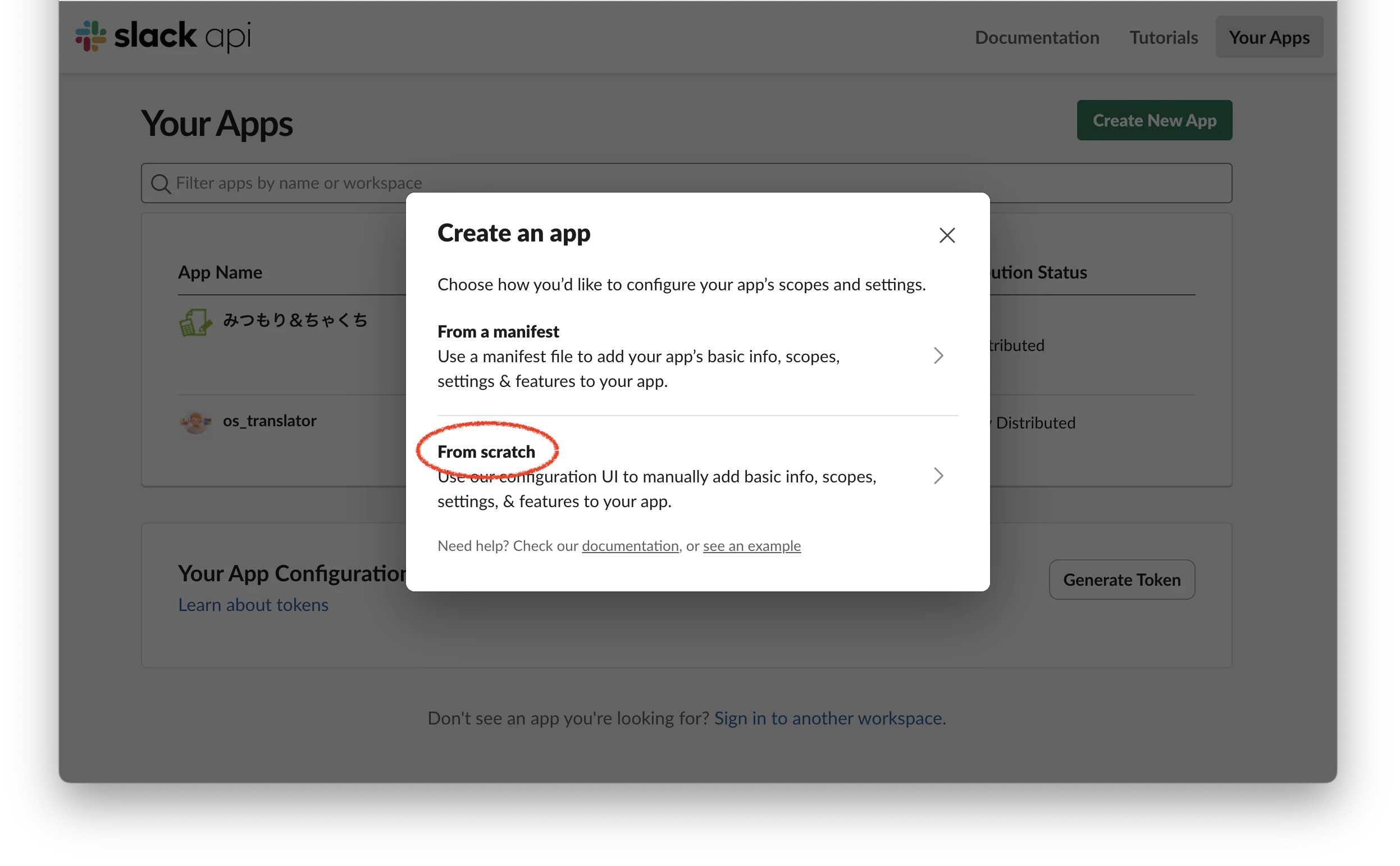Click the slack api wordmark text
The height and width of the screenshot is (866, 1400).
pyautogui.click(x=183, y=36)
